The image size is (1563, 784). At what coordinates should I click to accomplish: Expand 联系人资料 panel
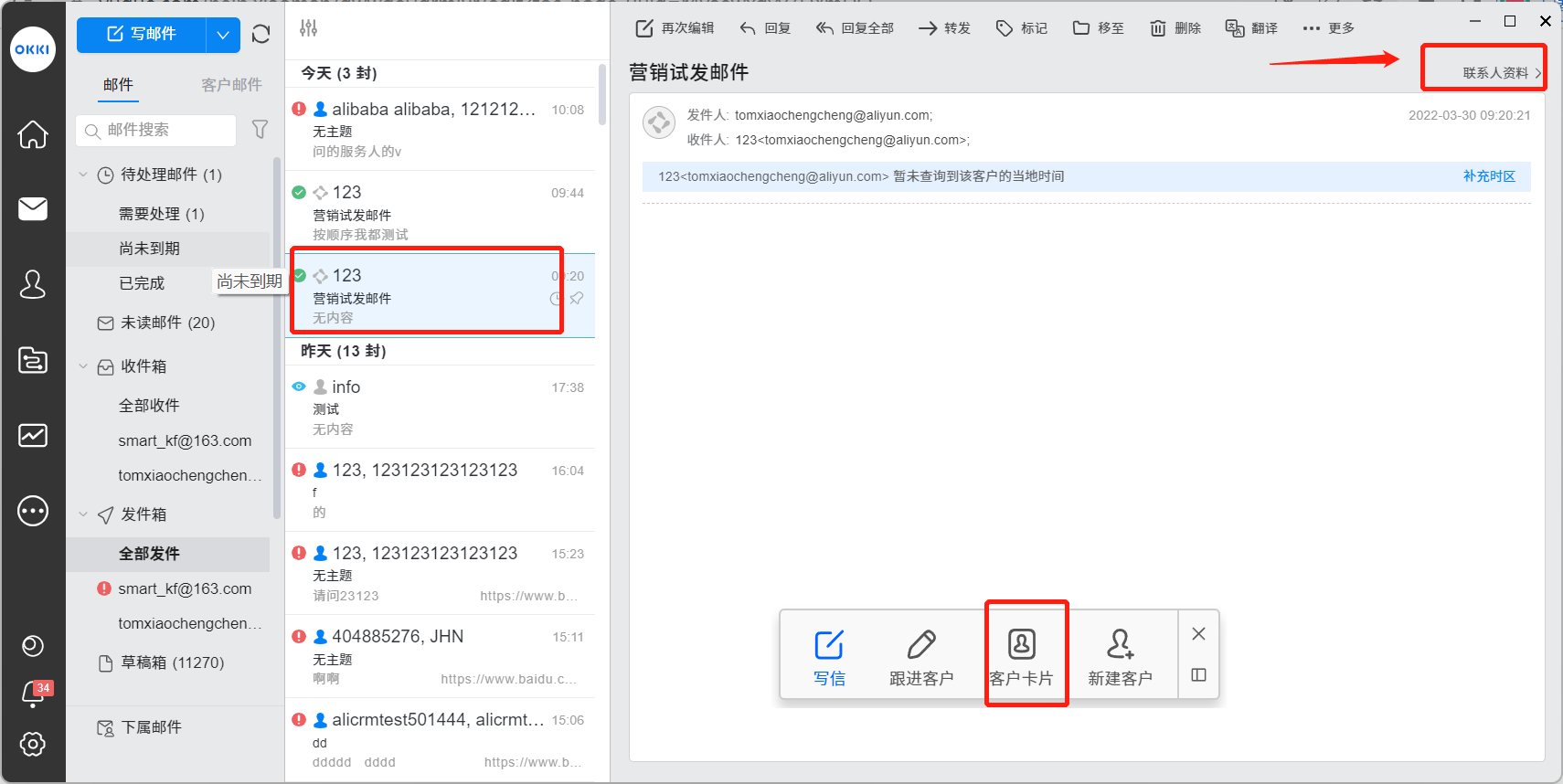point(1502,73)
